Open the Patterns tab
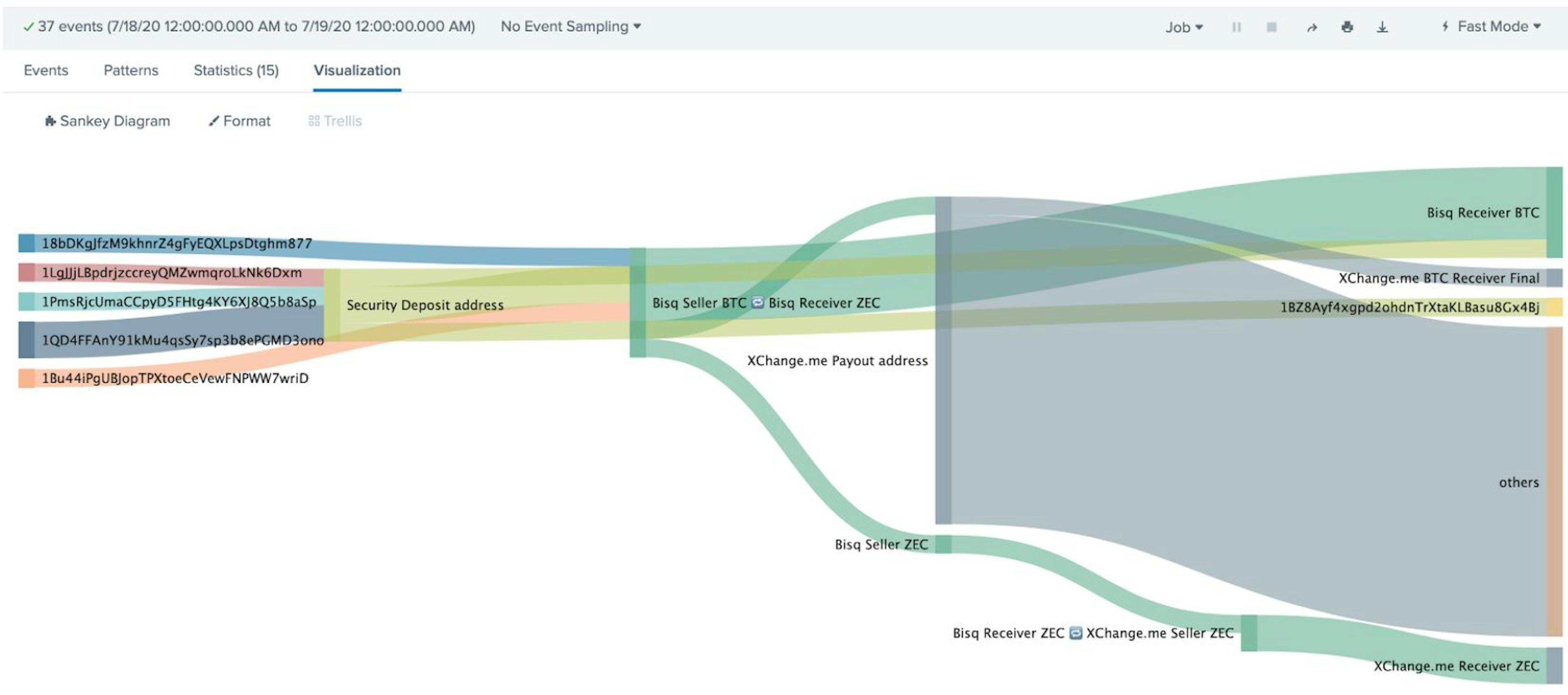The width and height of the screenshot is (1568, 695). pos(131,71)
